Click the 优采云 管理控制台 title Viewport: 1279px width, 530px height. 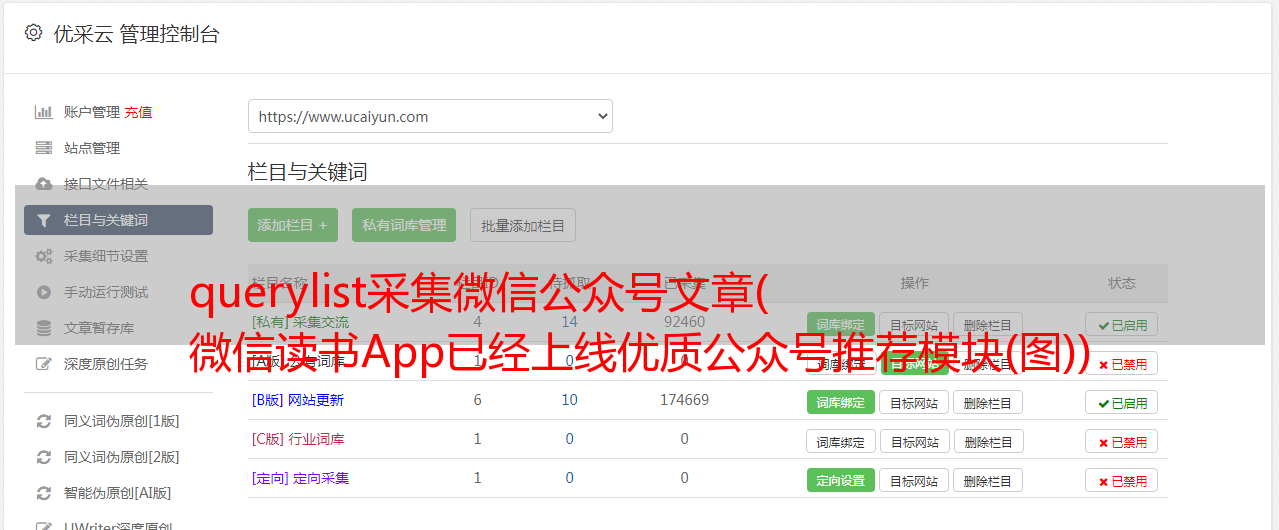click(x=136, y=34)
